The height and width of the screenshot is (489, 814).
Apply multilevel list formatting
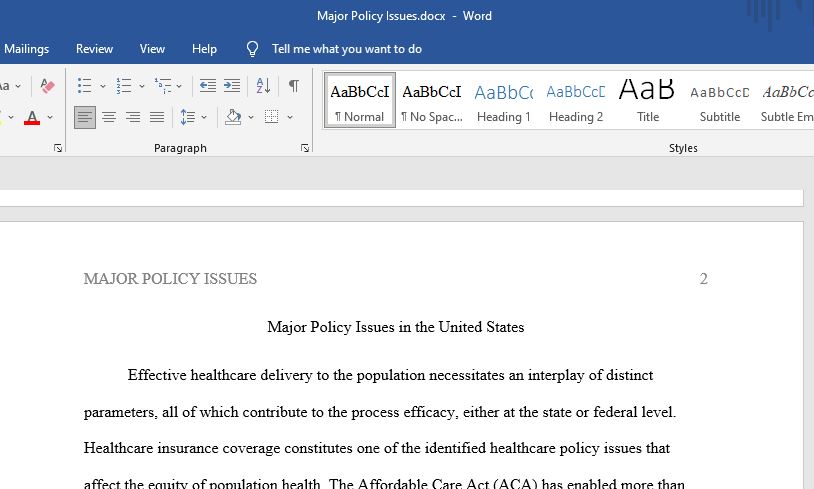point(162,86)
